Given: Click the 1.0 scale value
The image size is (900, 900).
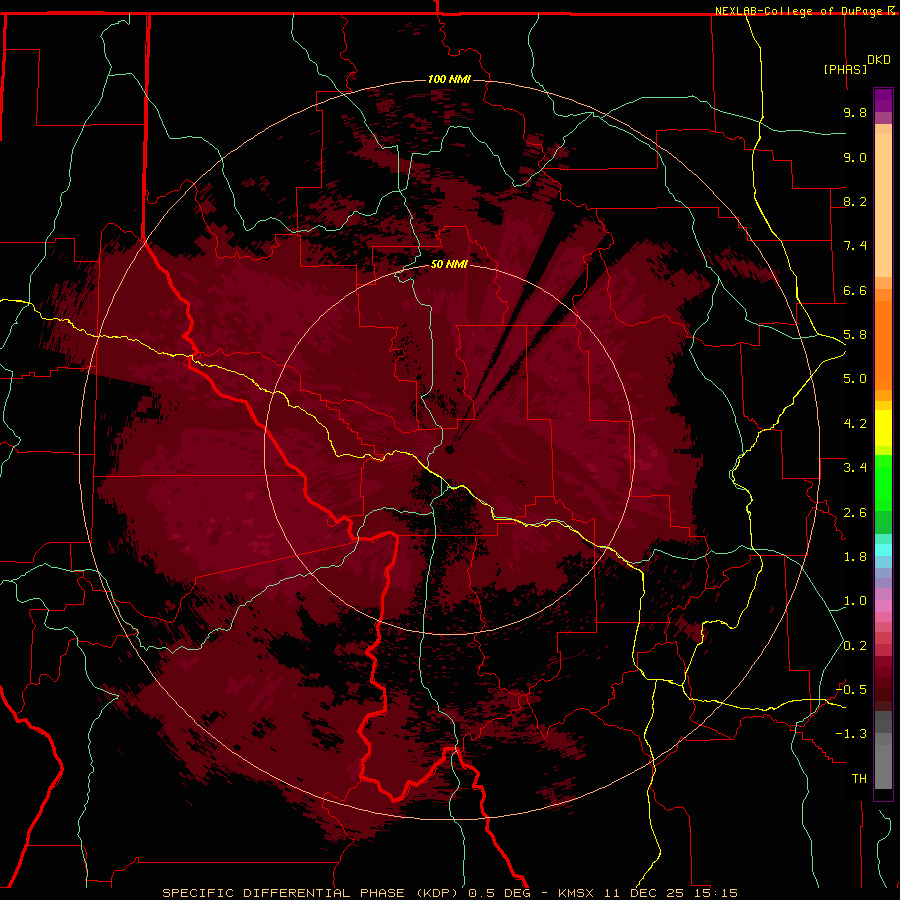Looking at the screenshot, I should coord(855,601).
